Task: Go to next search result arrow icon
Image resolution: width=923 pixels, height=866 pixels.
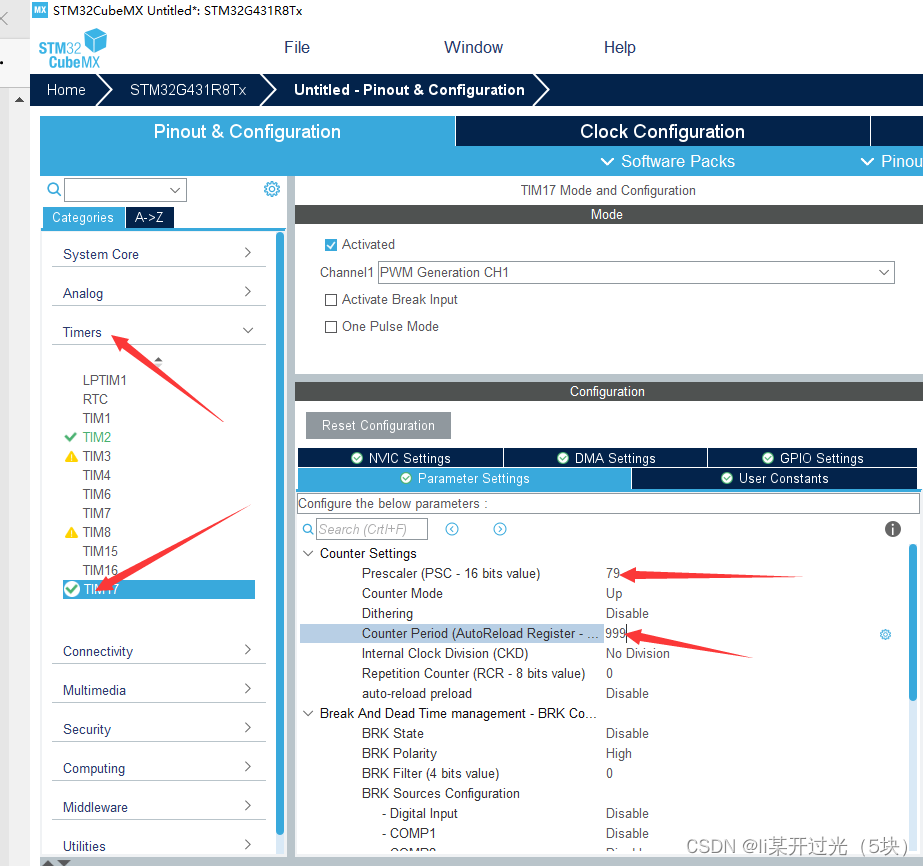Action: 500,529
